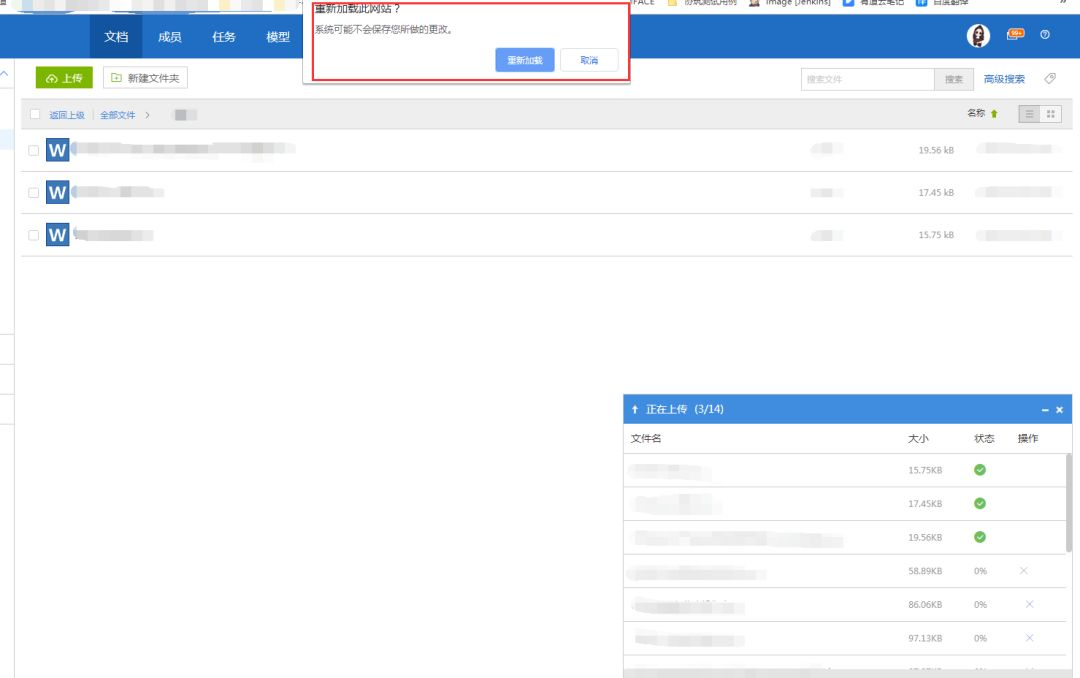Select the checkbox of the 15.75 kB file

point(34,235)
